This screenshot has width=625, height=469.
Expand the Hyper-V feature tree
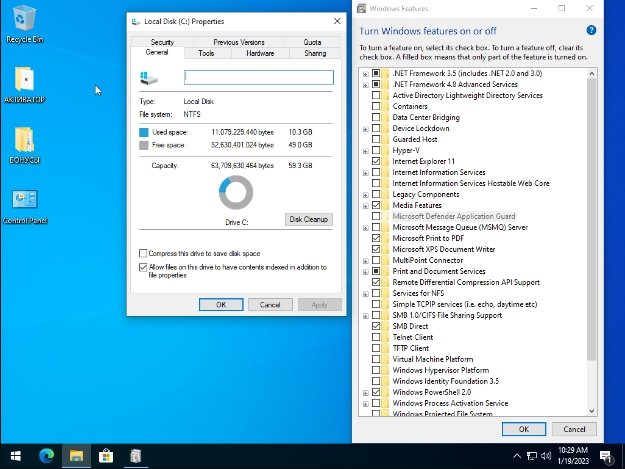coord(365,151)
